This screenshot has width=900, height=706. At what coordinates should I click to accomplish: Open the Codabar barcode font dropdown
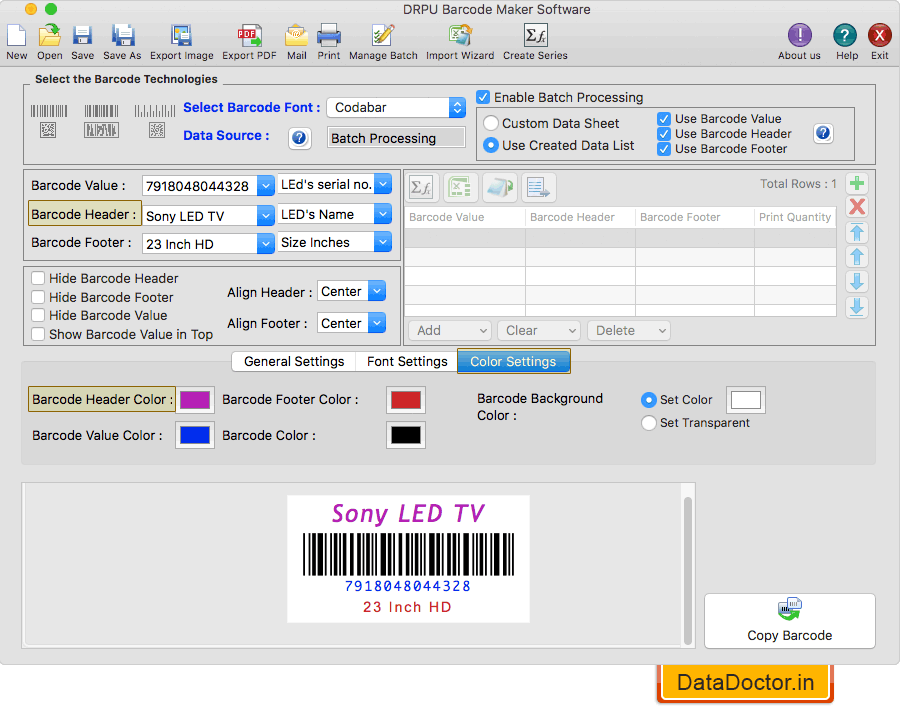pyautogui.click(x=457, y=107)
